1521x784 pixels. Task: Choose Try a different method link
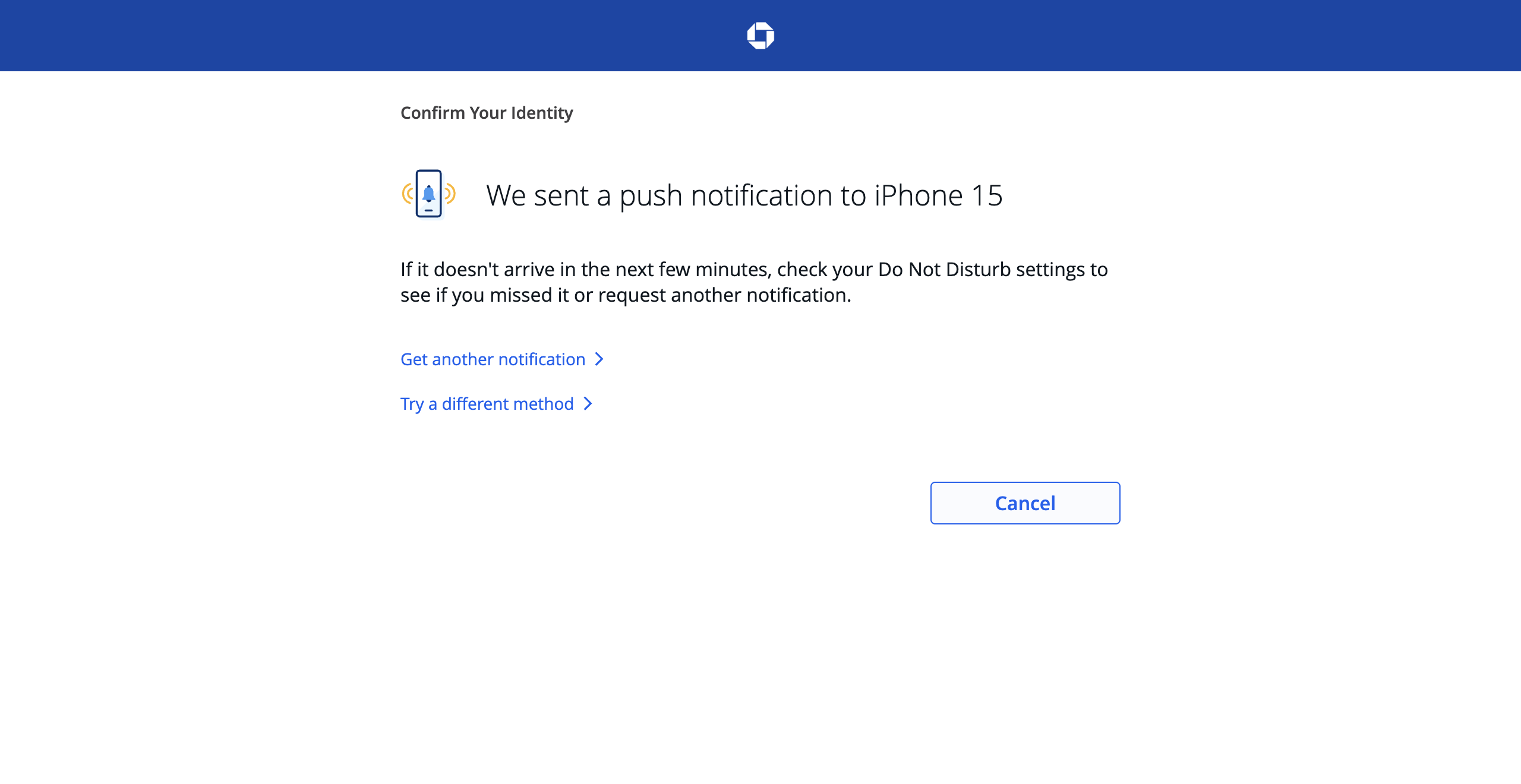tap(496, 404)
